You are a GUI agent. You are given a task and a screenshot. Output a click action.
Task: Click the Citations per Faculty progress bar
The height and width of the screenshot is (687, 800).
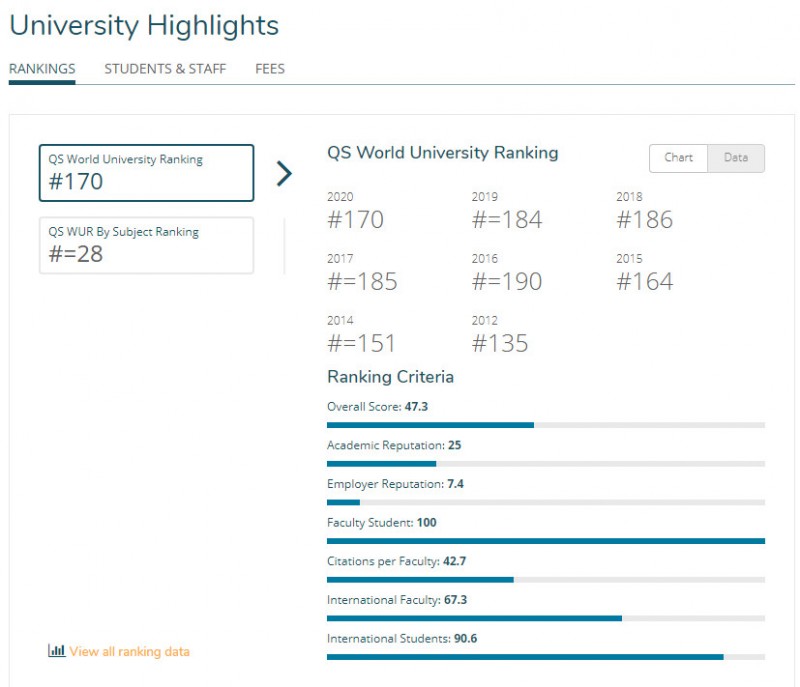click(x=546, y=580)
